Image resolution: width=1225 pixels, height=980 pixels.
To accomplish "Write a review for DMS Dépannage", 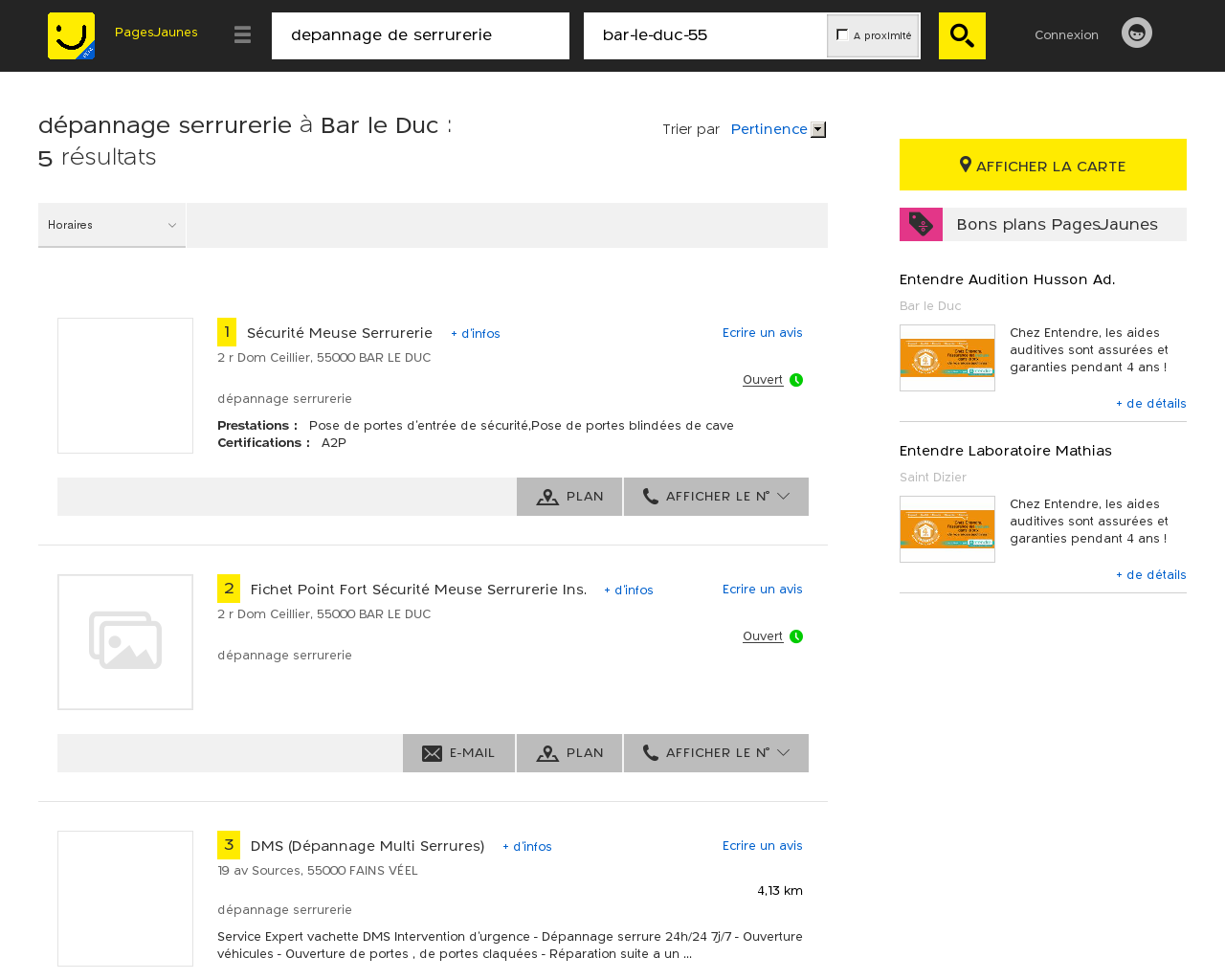I will coord(763,846).
